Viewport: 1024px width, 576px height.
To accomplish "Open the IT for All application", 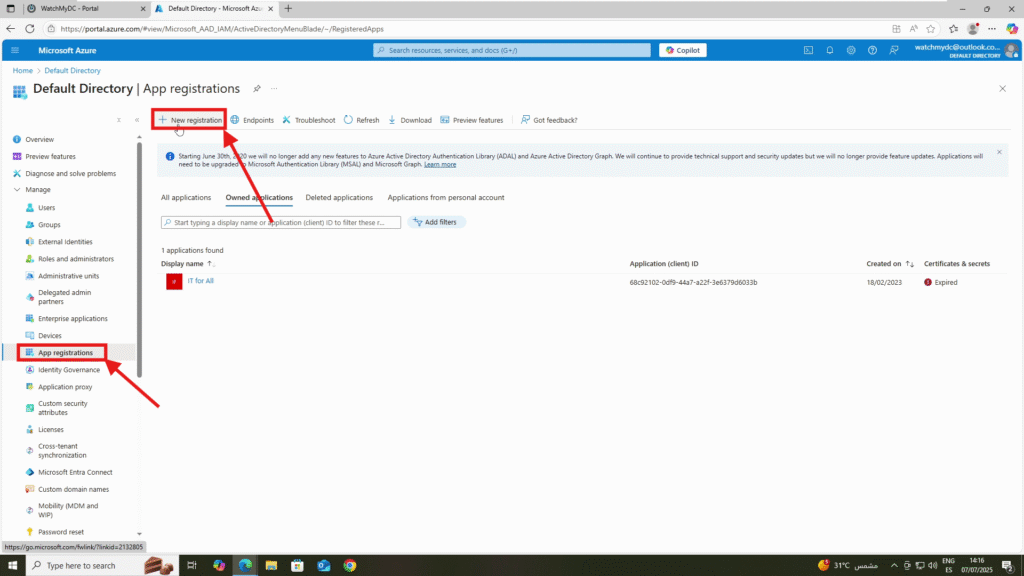I will coord(200,281).
